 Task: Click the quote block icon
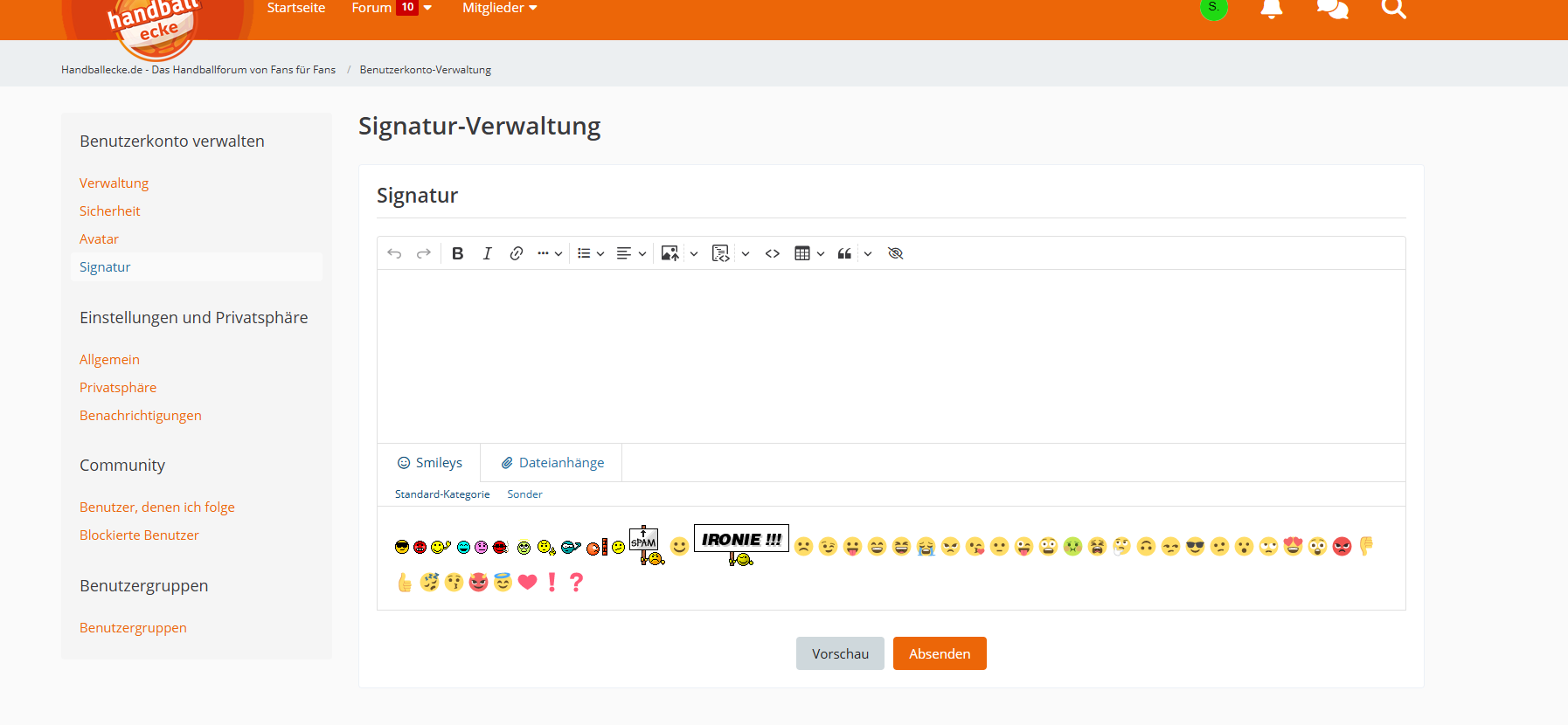pos(844,253)
